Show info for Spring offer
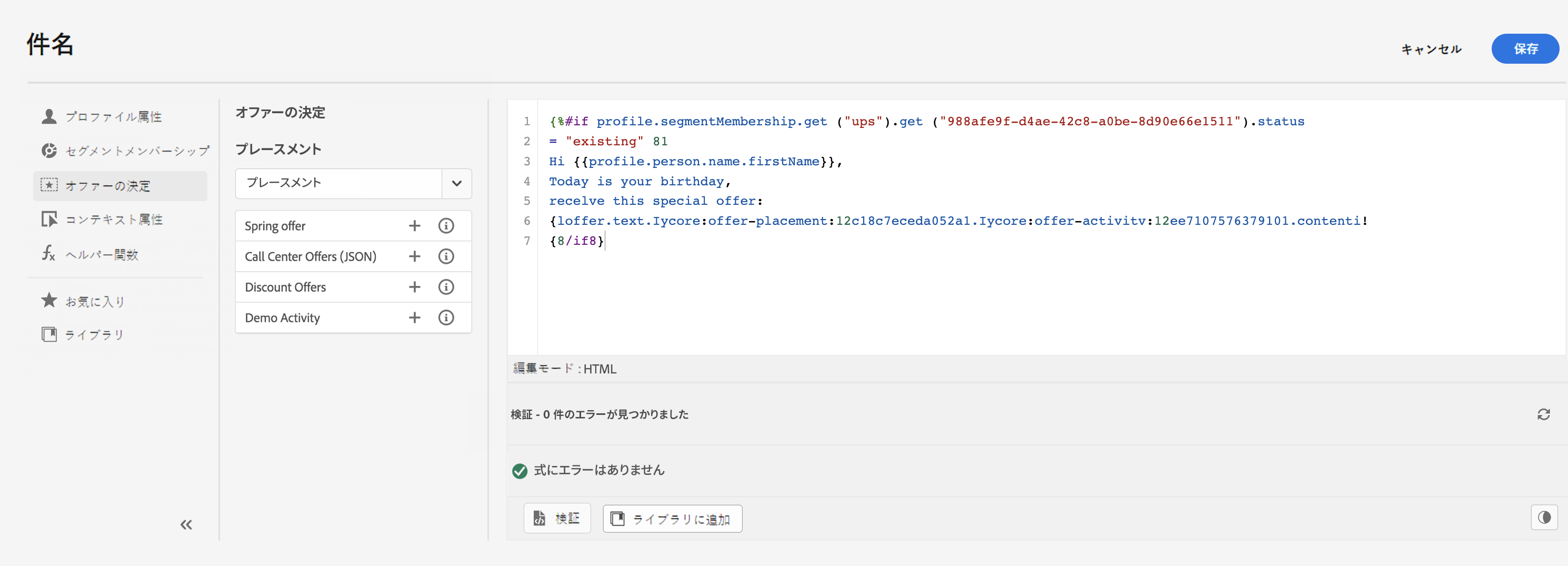 446,226
